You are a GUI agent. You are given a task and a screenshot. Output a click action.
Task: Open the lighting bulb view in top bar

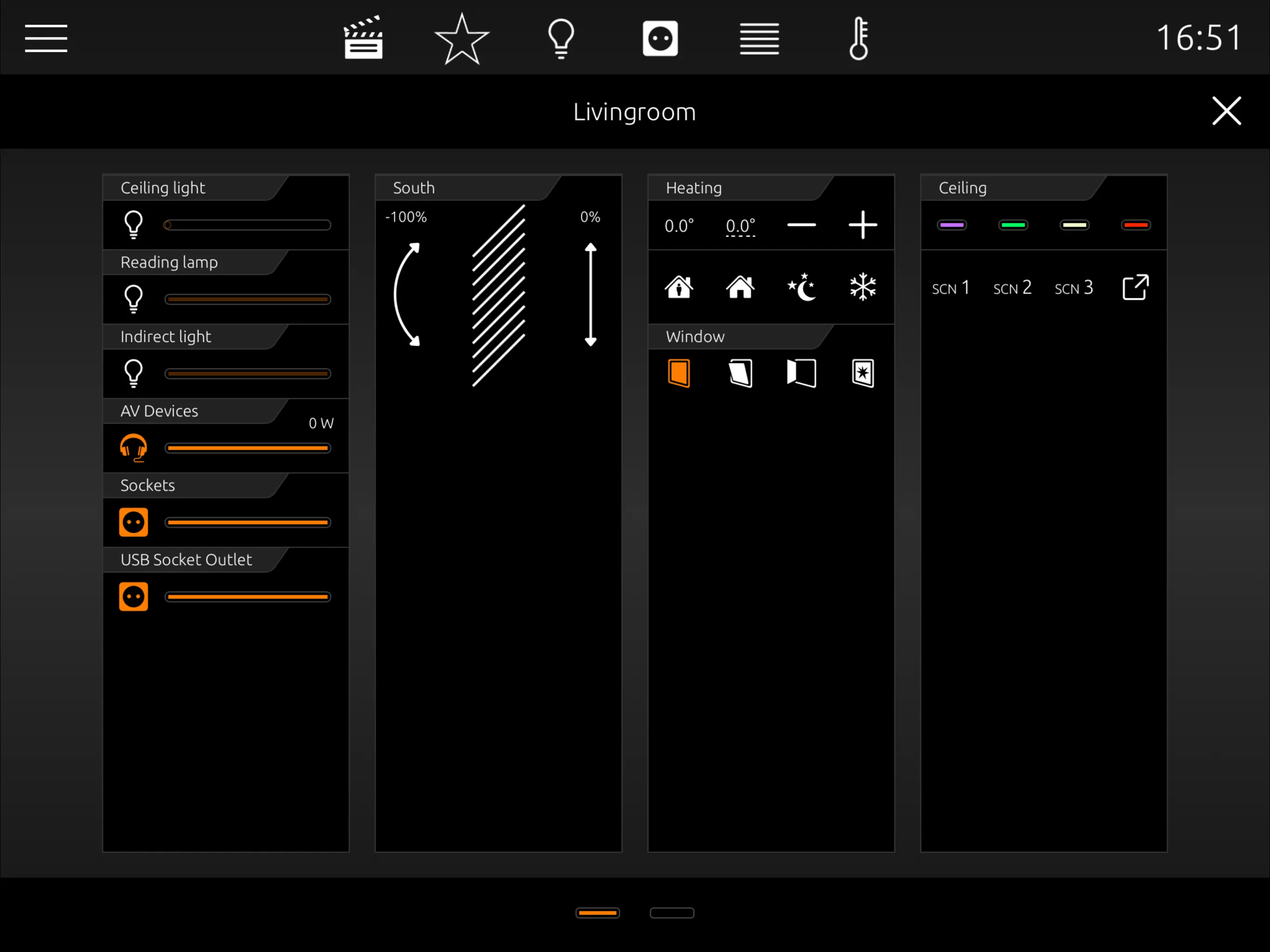pyautogui.click(x=561, y=39)
